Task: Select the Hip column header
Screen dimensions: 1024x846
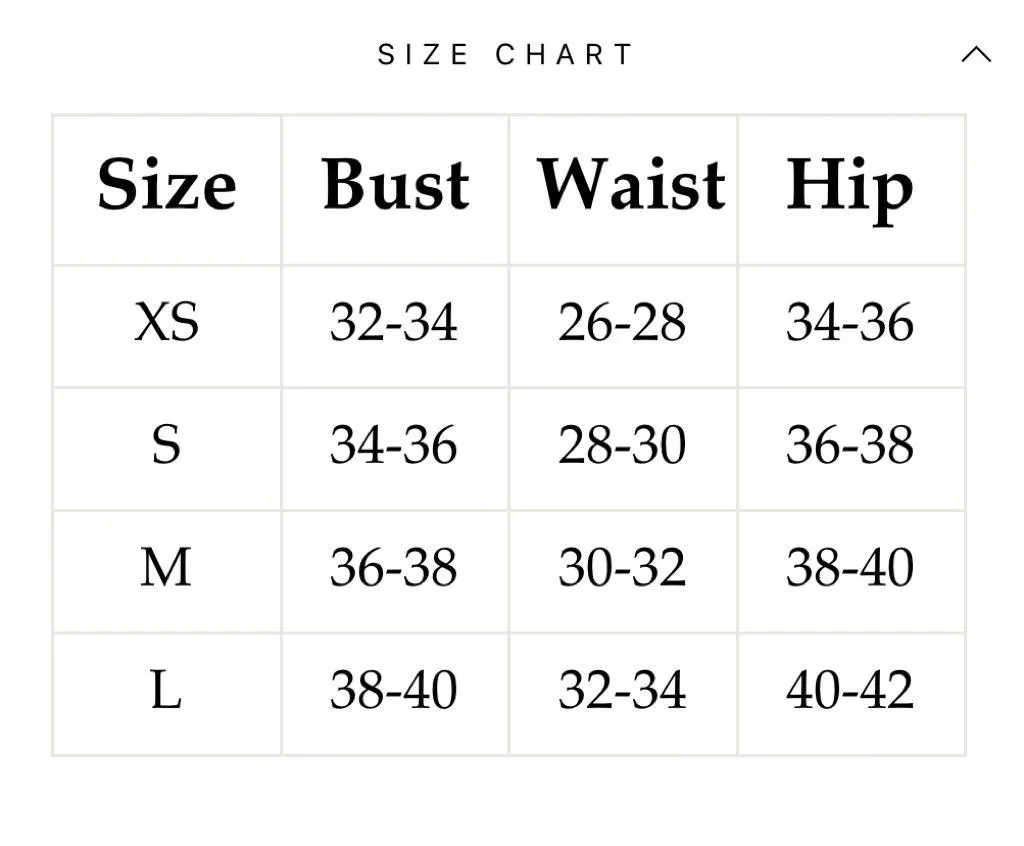Action: point(850,189)
